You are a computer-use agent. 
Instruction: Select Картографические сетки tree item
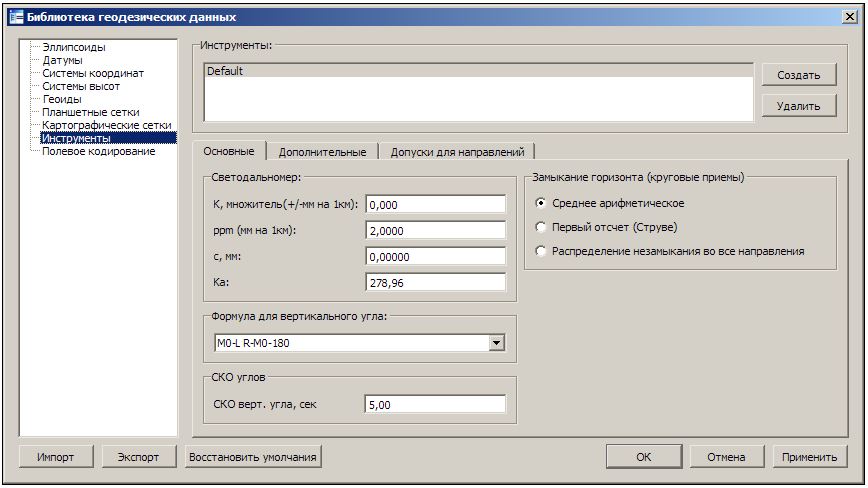pyautogui.click(x=107, y=125)
